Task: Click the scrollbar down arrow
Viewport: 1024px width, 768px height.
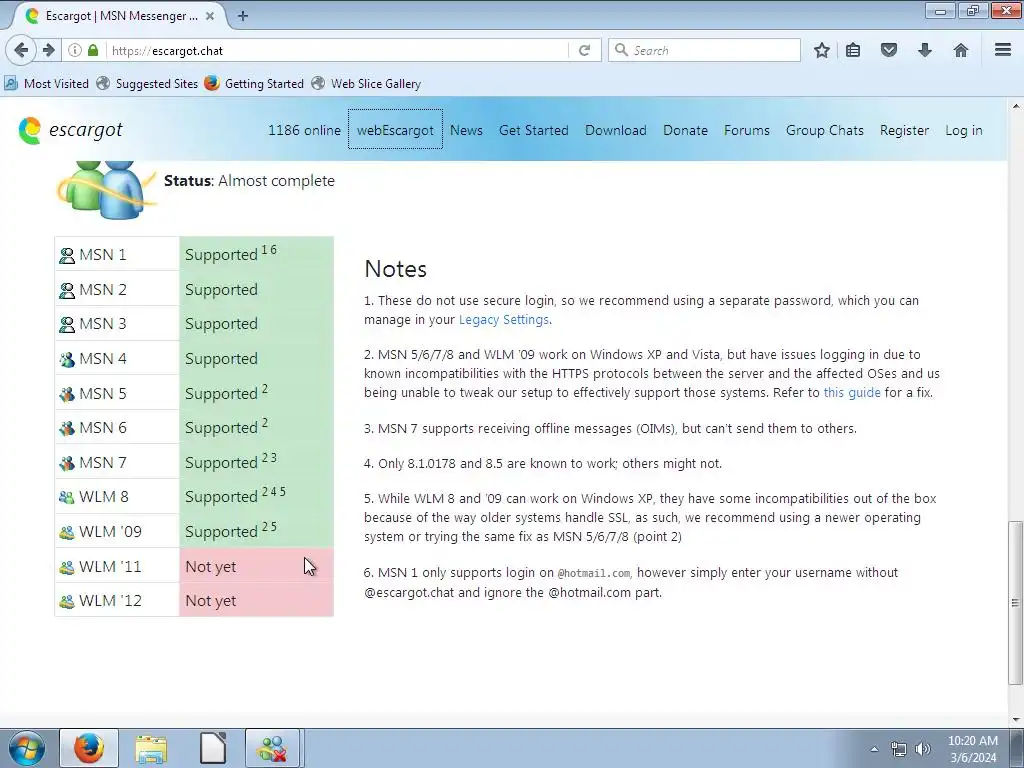Action: click(x=1015, y=719)
